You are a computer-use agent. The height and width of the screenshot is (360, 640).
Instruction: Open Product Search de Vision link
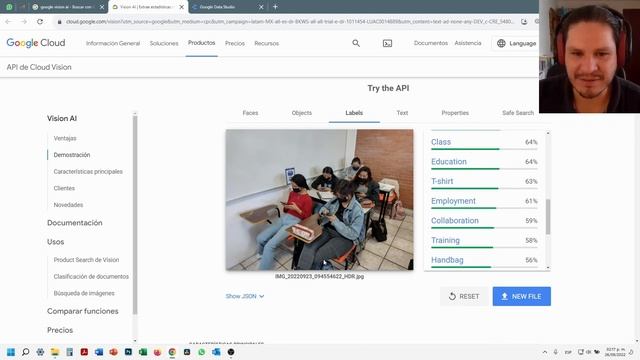87,260
